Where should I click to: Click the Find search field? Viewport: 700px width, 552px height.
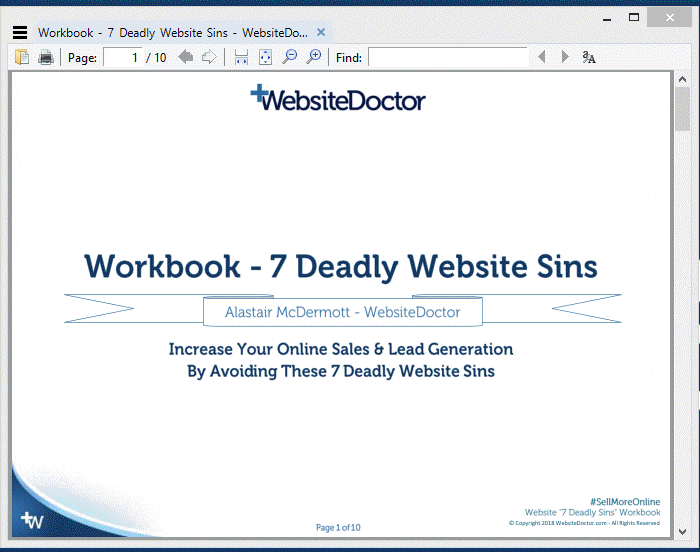pyautogui.click(x=448, y=57)
